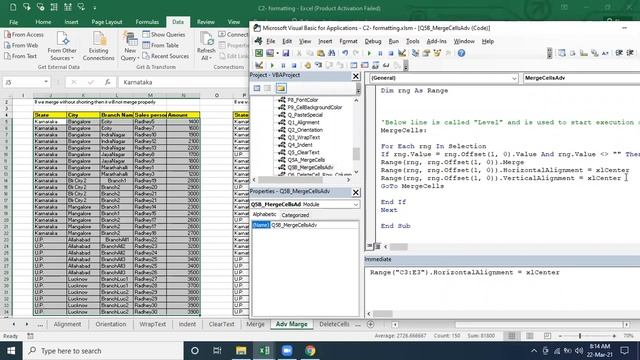
Task: Switch to Page Break Preview in status bar
Action: (547, 336)
